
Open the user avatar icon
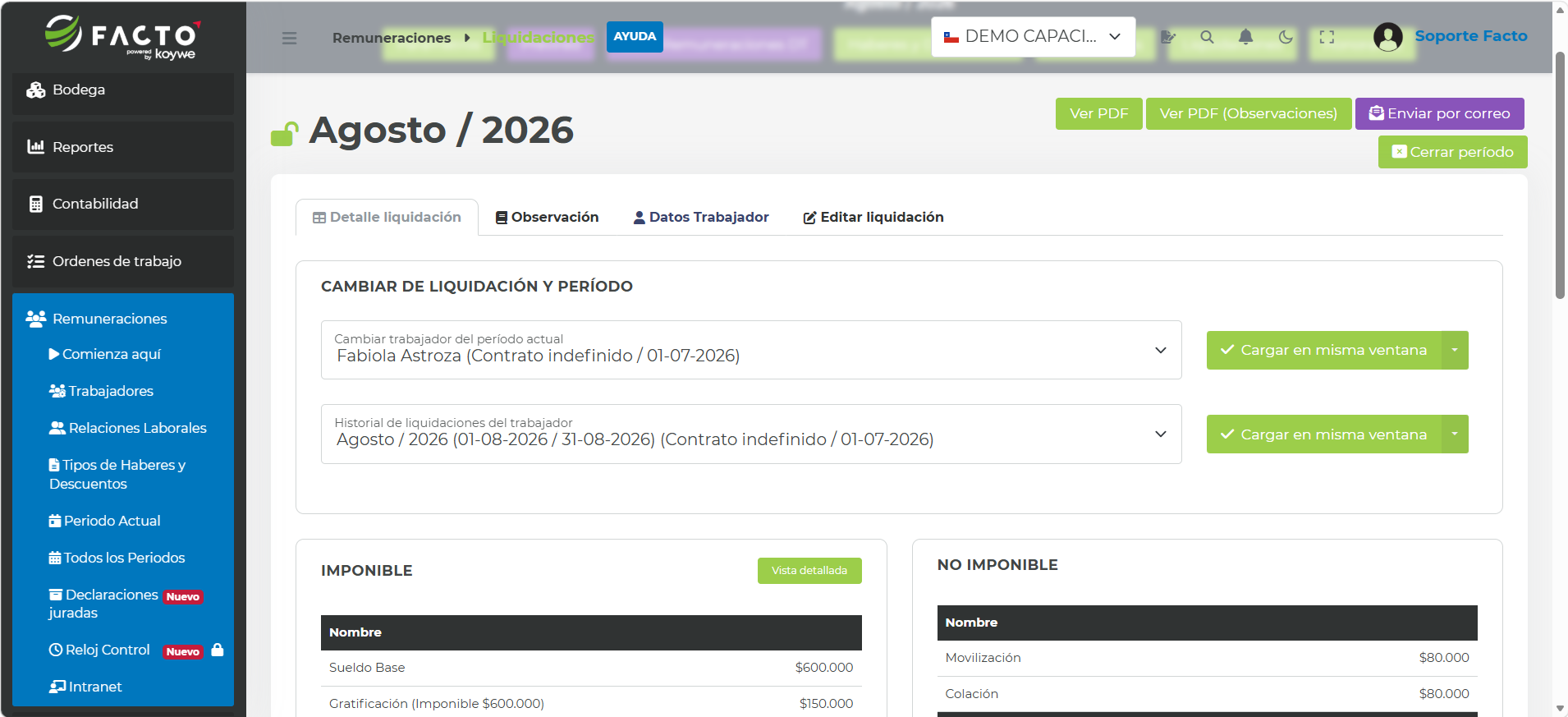click(1388, 37)
